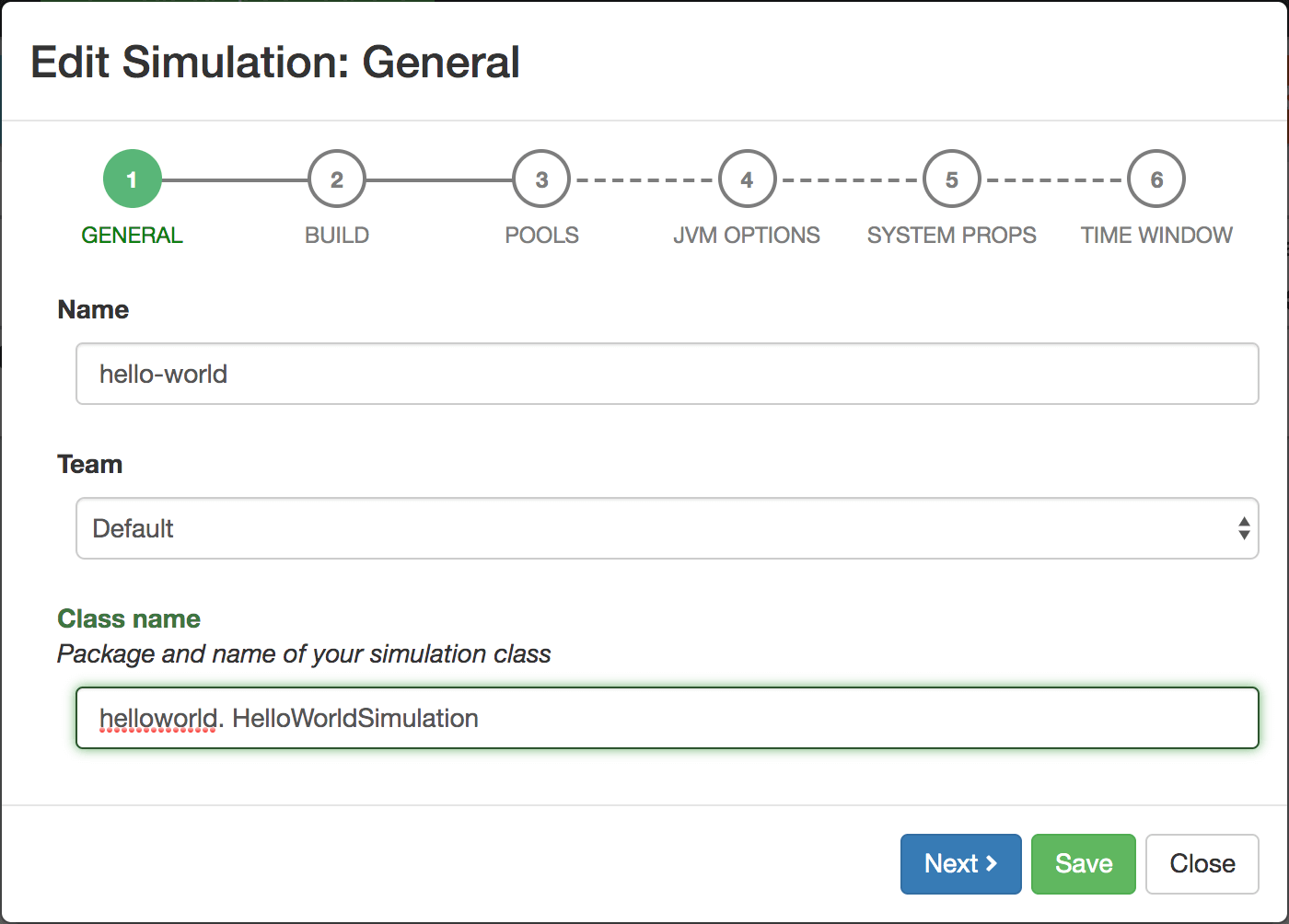Viewport: 1289px width, 924px height.
Task: Switch to the POOLS step label
Action: pyautogui.click(x=541, y=236)
